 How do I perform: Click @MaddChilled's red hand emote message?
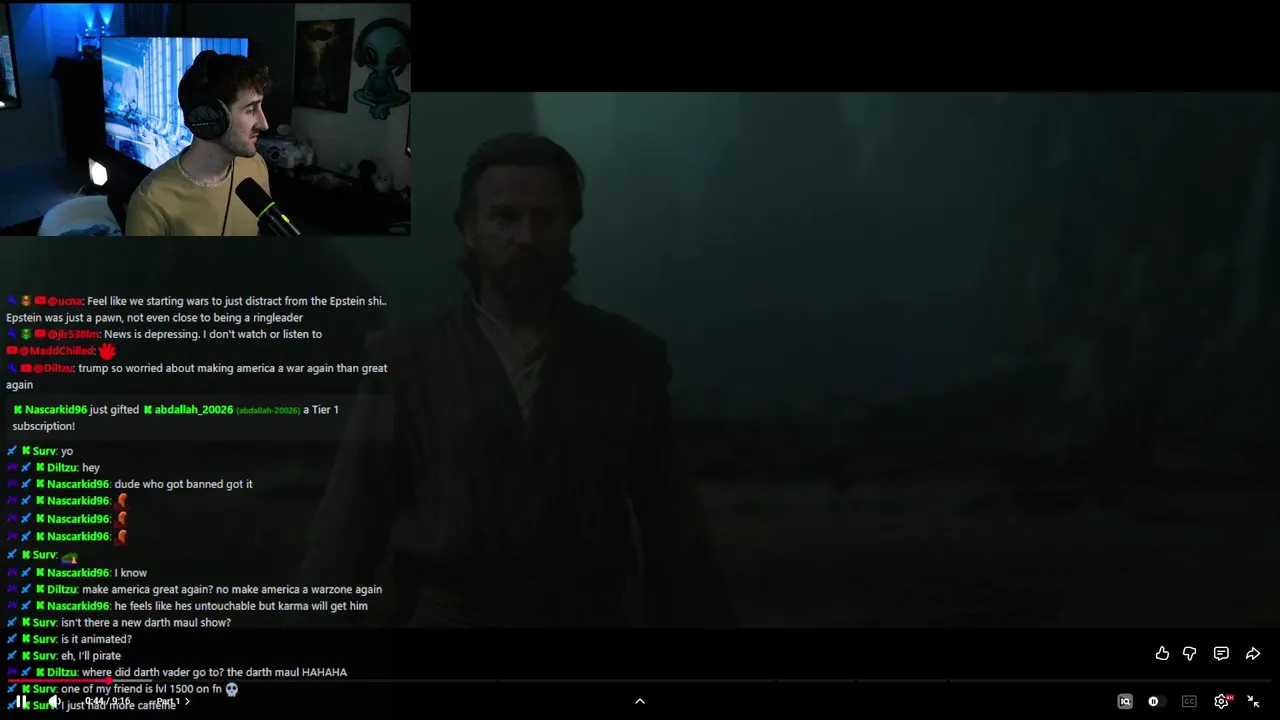[62, 351]
